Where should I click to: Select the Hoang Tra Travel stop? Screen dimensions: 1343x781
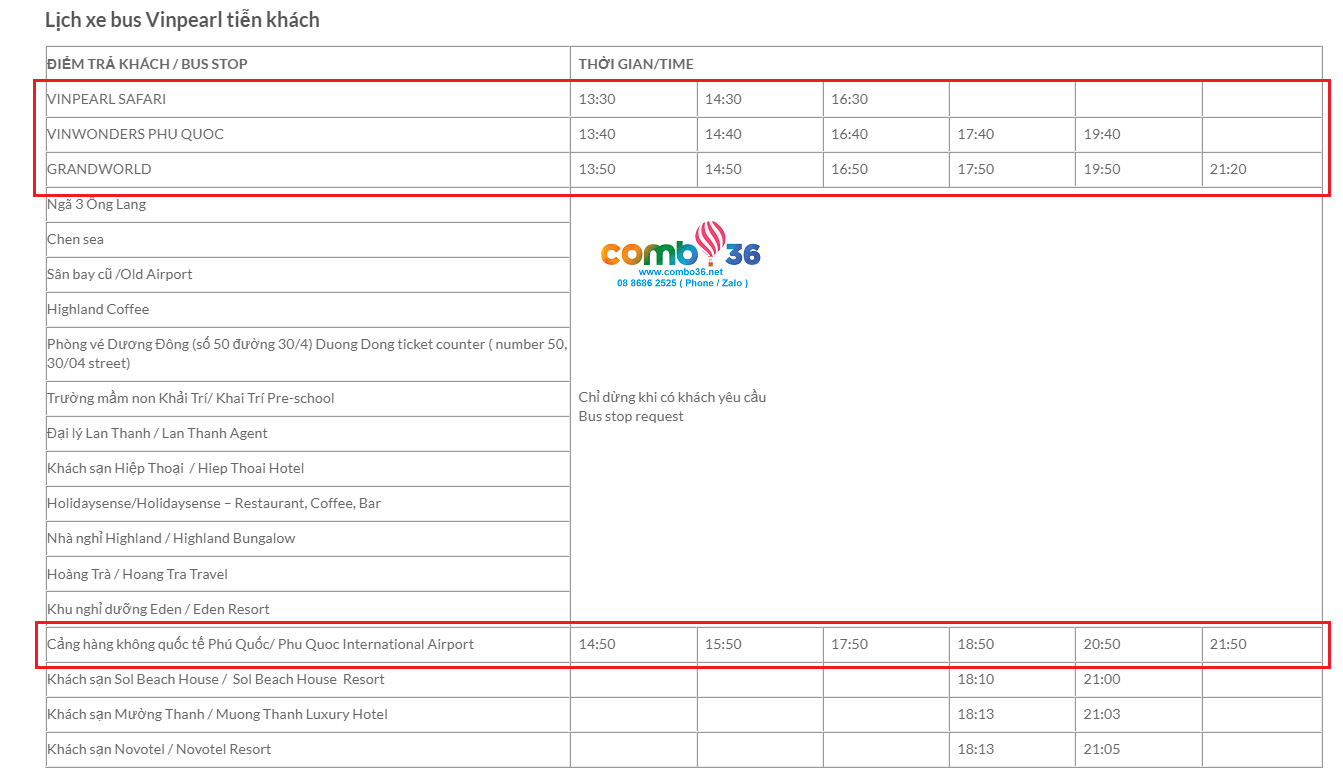coord(137,574)
